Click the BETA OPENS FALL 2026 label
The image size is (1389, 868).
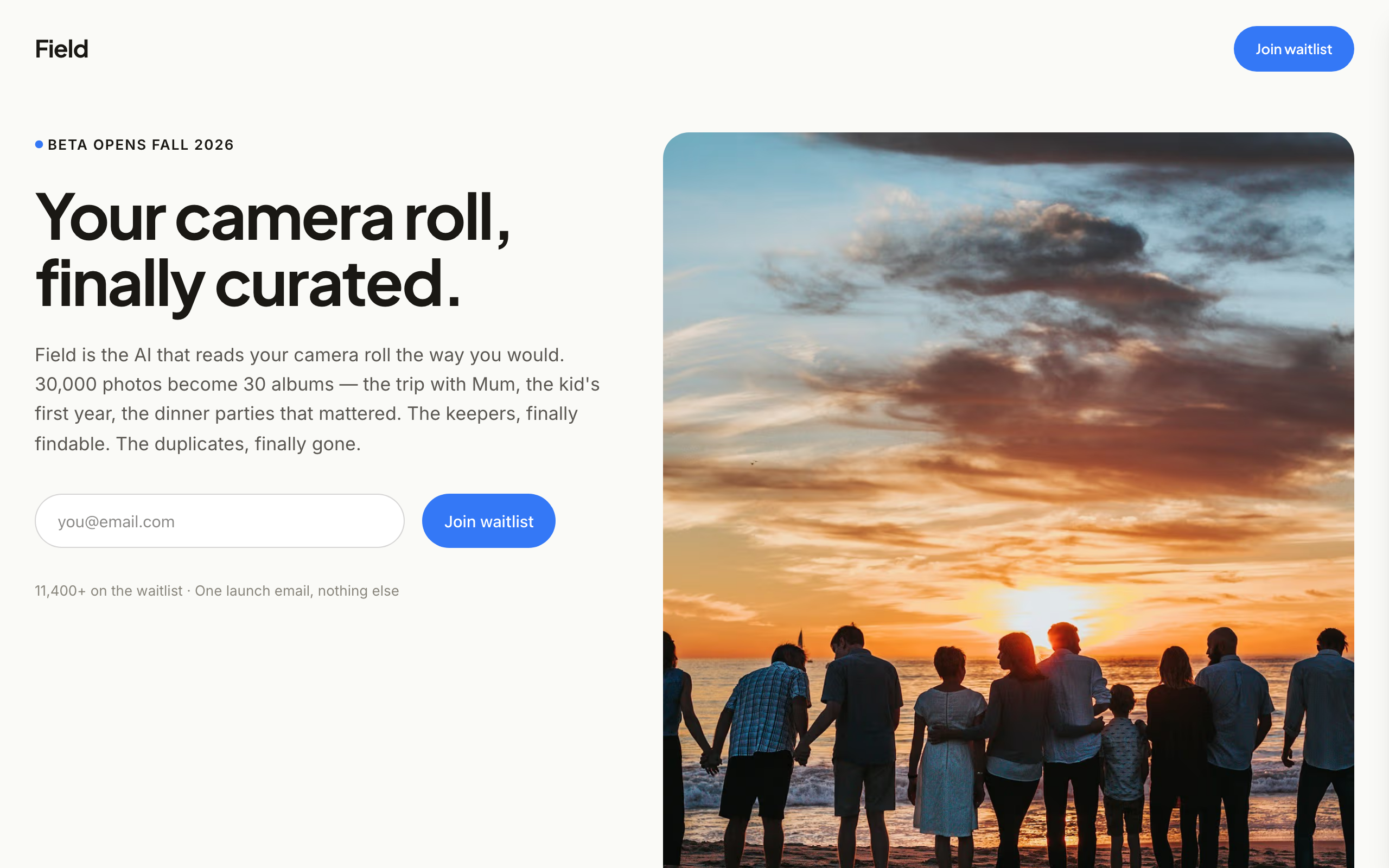click(x=141, y=145)
